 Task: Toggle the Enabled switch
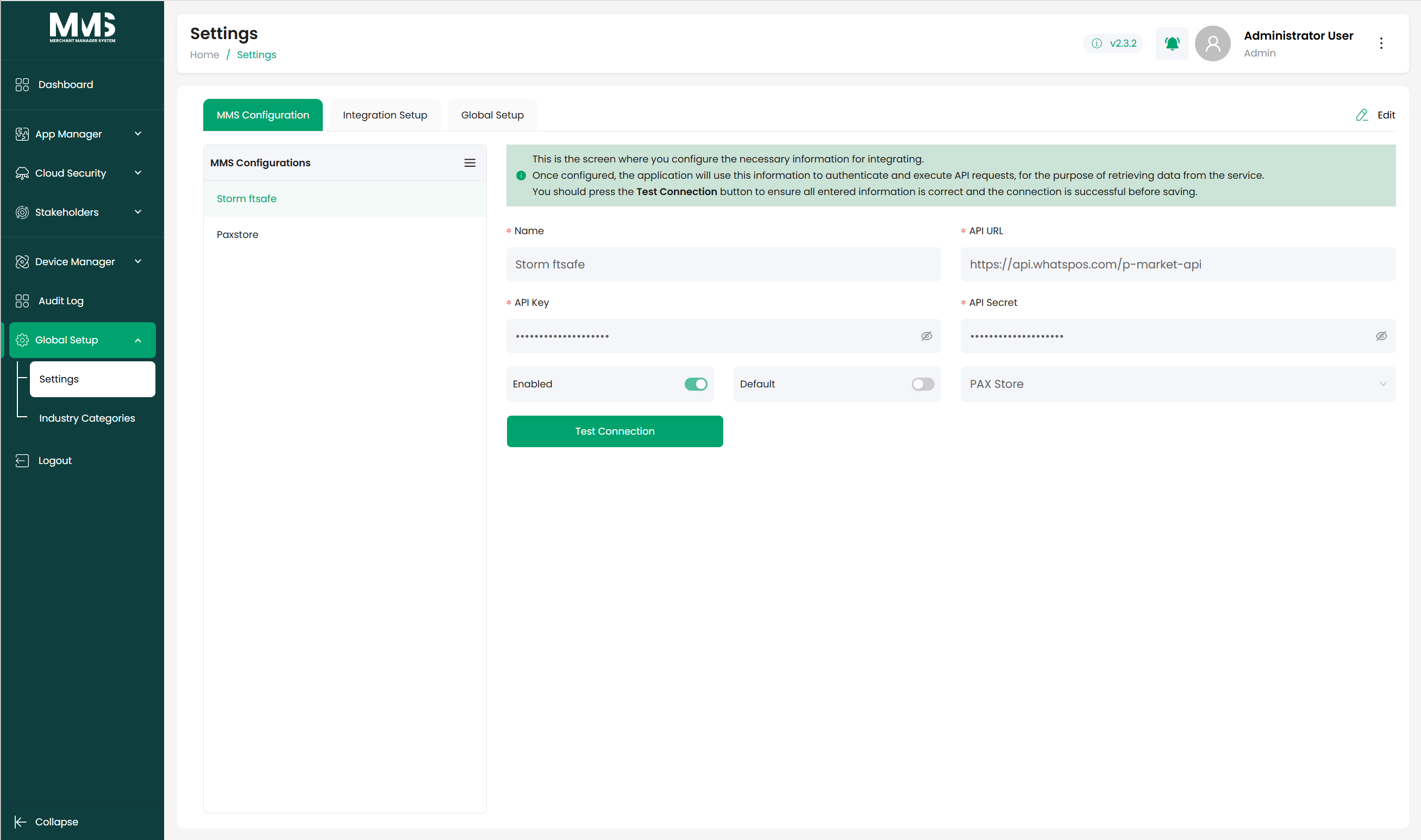(696, 384)
